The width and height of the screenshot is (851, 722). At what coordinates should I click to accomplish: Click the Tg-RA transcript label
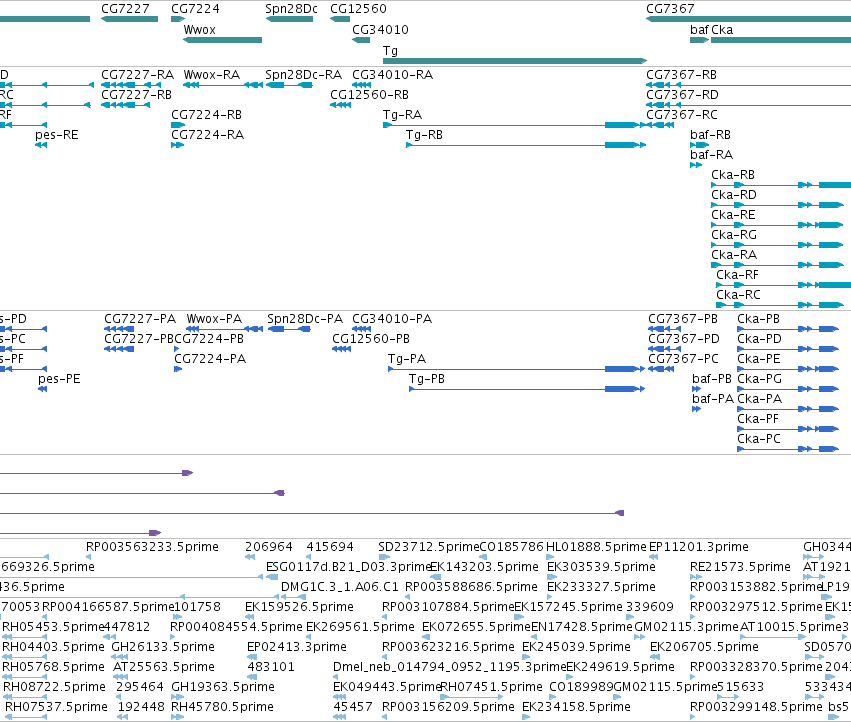point(403,115)
